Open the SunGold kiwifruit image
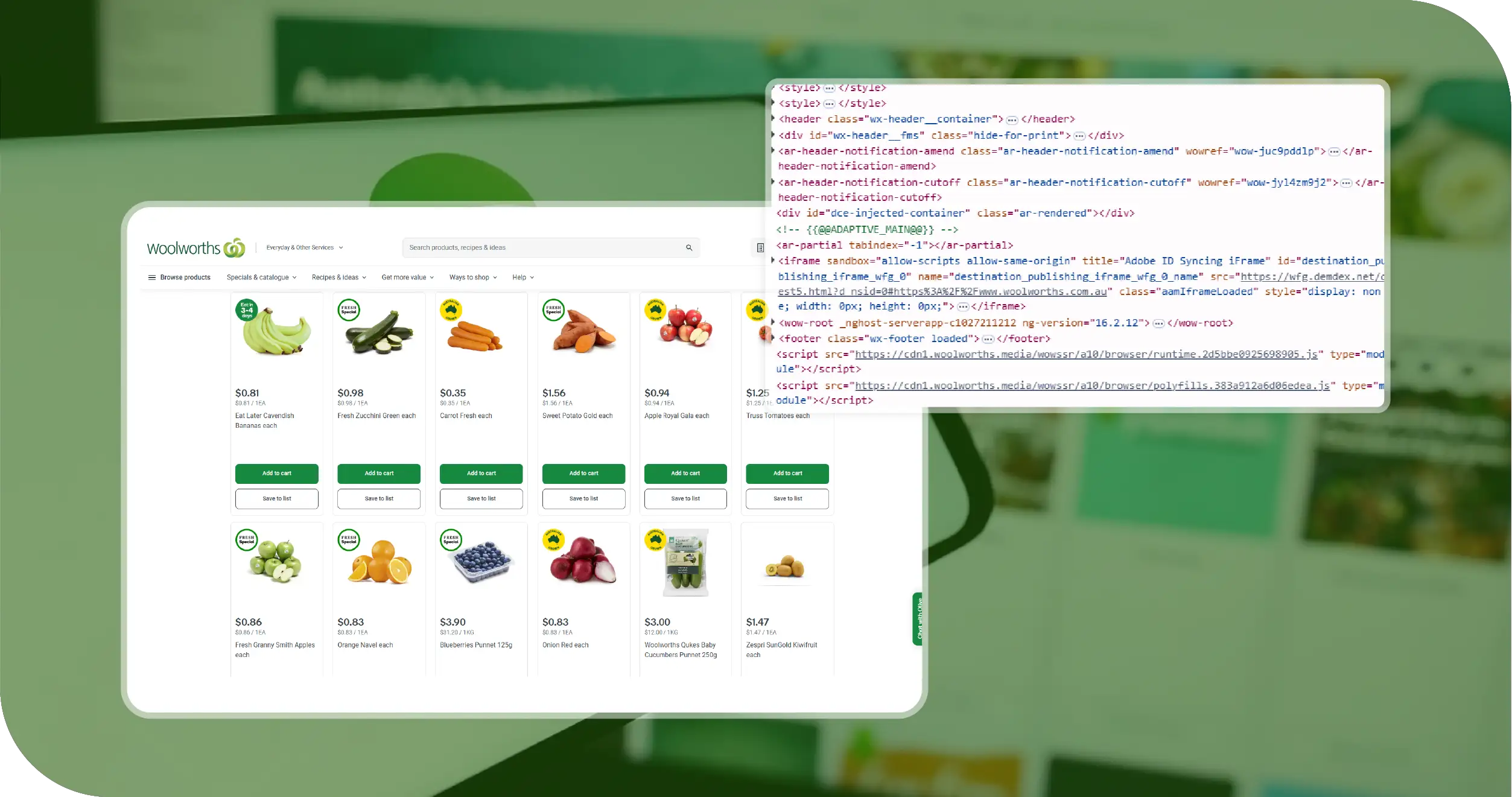1512x797 pixels. point(785,567)
